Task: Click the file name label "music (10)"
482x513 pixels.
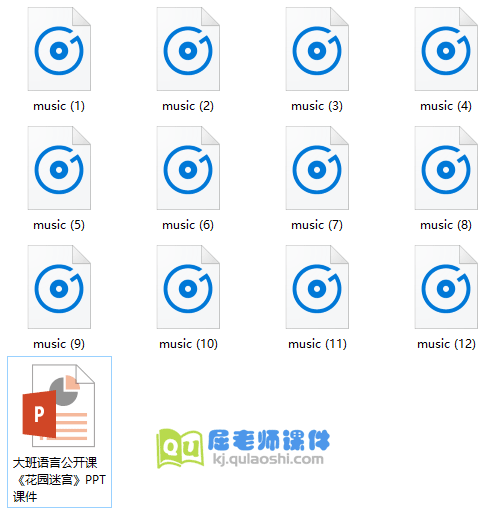Action: click(189, 344)
